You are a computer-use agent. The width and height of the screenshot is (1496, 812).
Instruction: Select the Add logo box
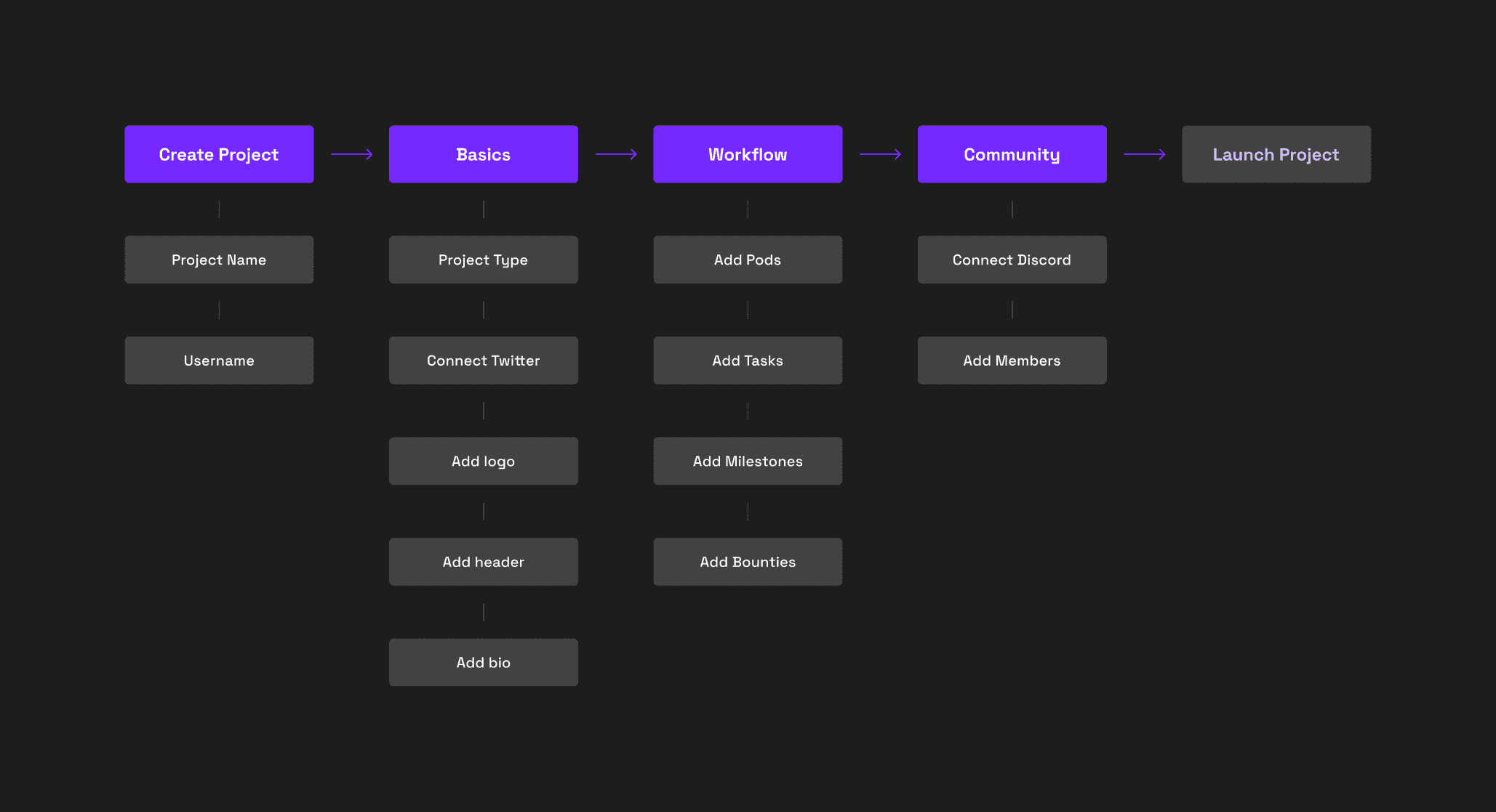coord(483,461)
